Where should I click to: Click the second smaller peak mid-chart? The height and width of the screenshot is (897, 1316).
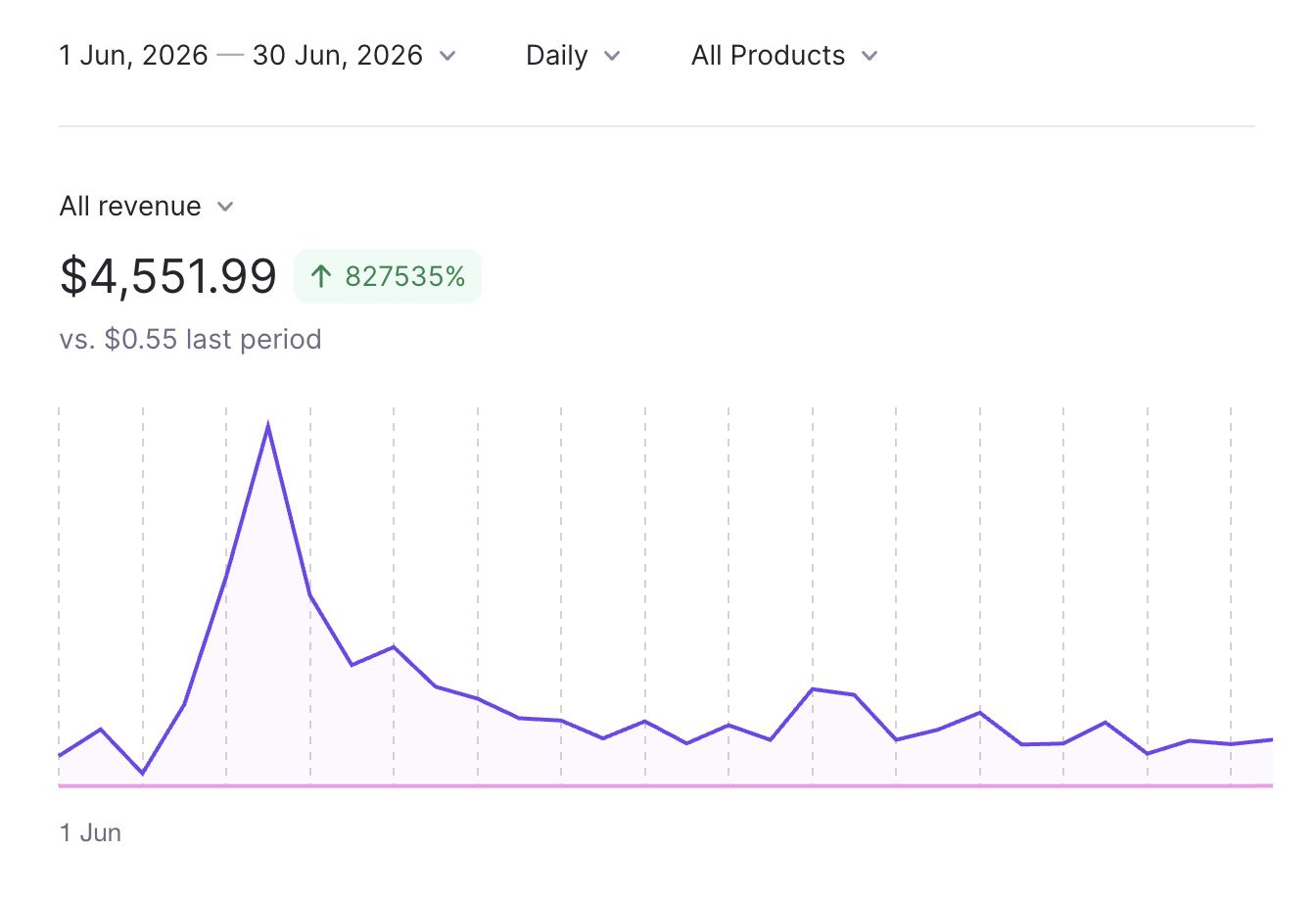pyautogui.click(x=813, y=689)
